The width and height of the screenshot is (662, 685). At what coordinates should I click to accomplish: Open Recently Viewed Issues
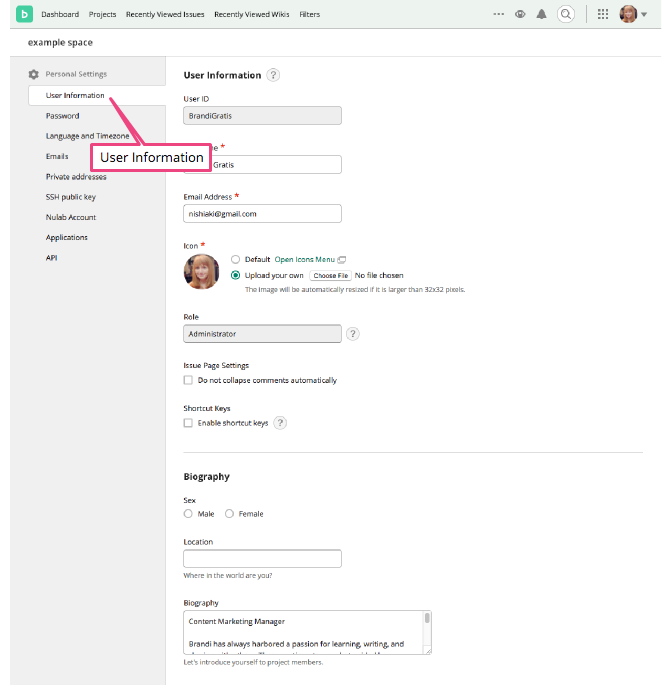coord(165,14)
